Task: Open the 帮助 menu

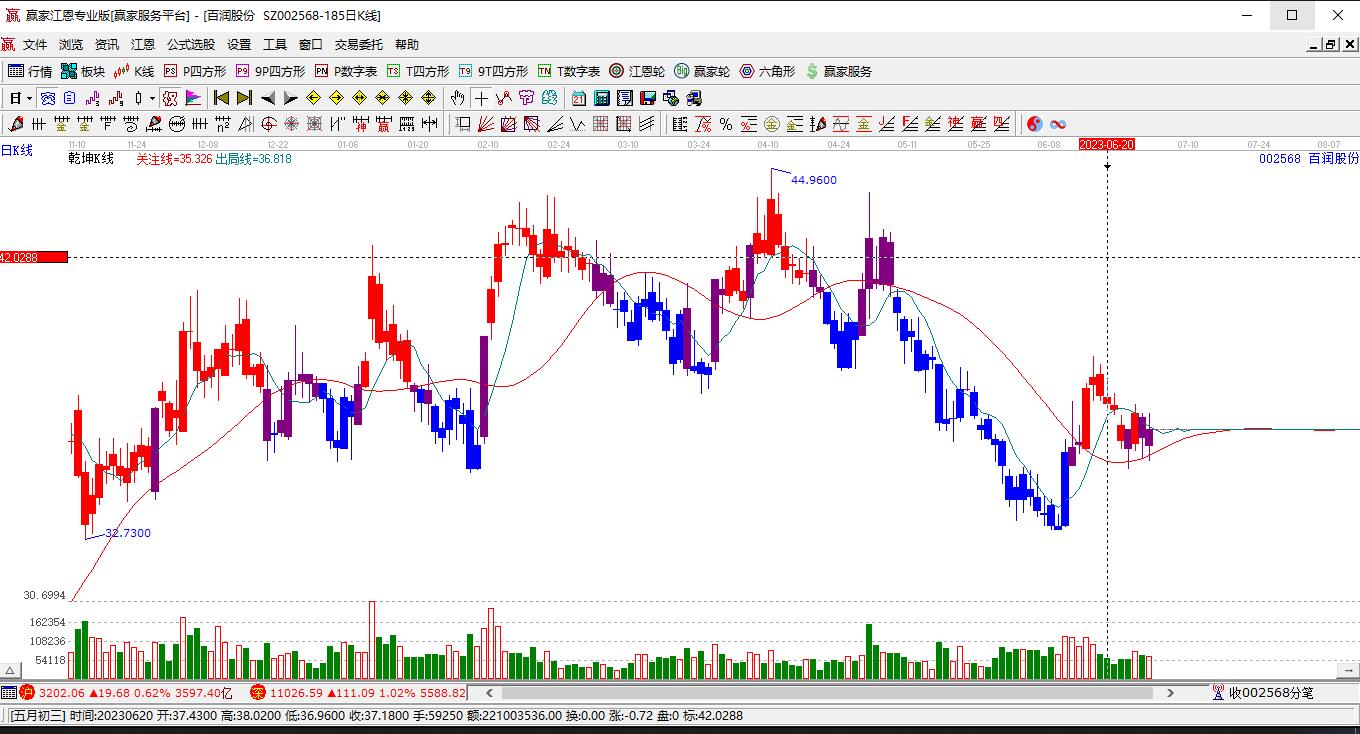Action: point(407,44)
